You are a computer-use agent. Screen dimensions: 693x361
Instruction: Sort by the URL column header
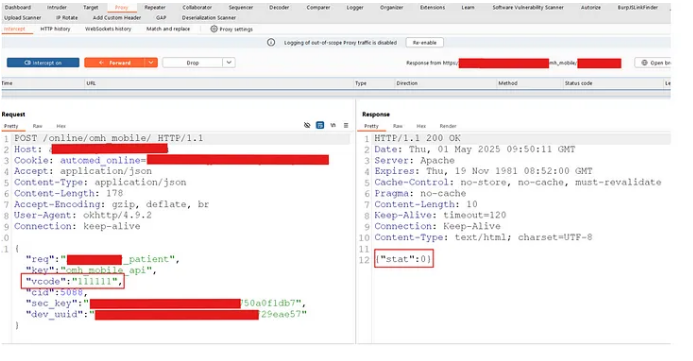[91, 83]
